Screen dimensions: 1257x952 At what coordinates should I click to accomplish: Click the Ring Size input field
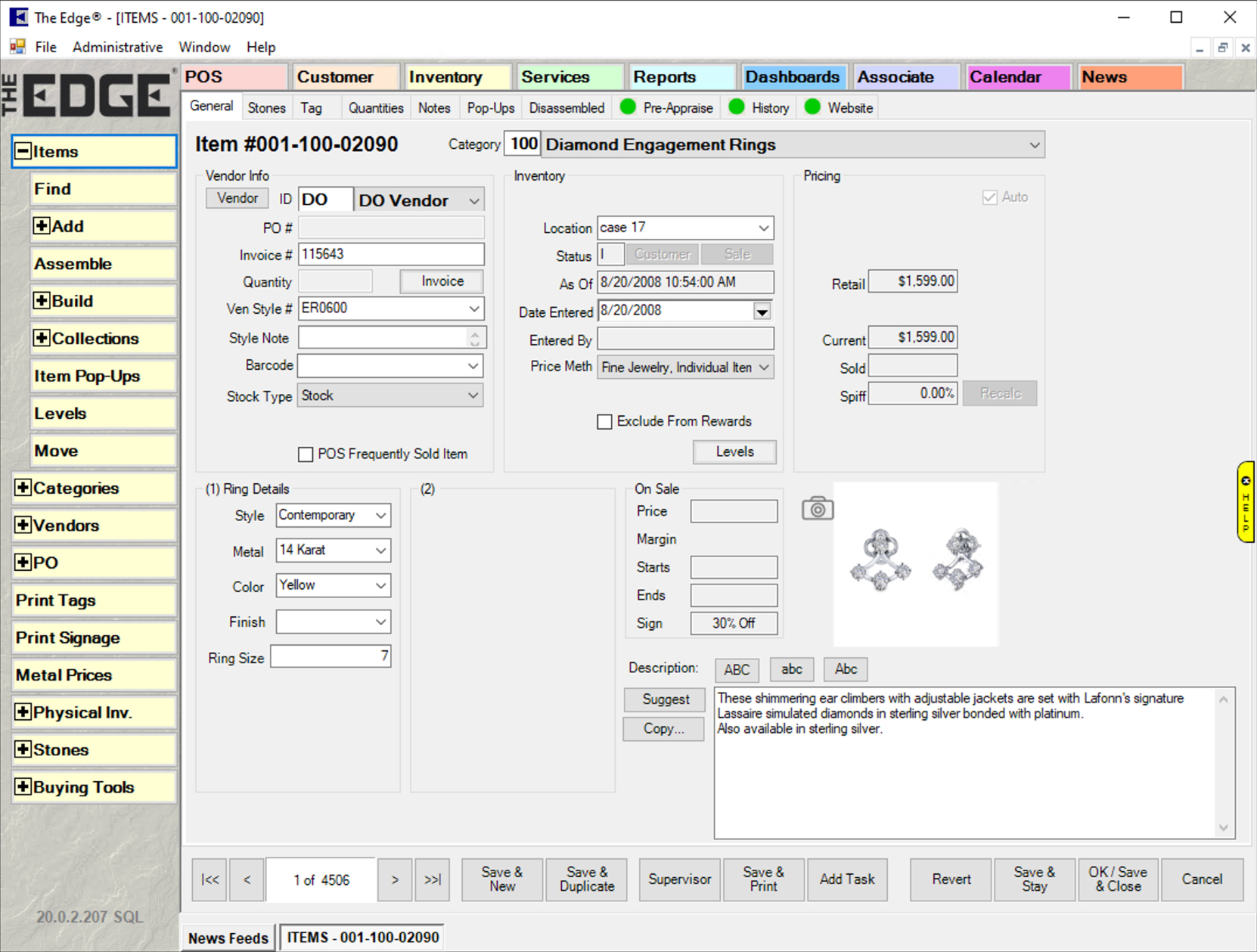[x=331, y=656]
